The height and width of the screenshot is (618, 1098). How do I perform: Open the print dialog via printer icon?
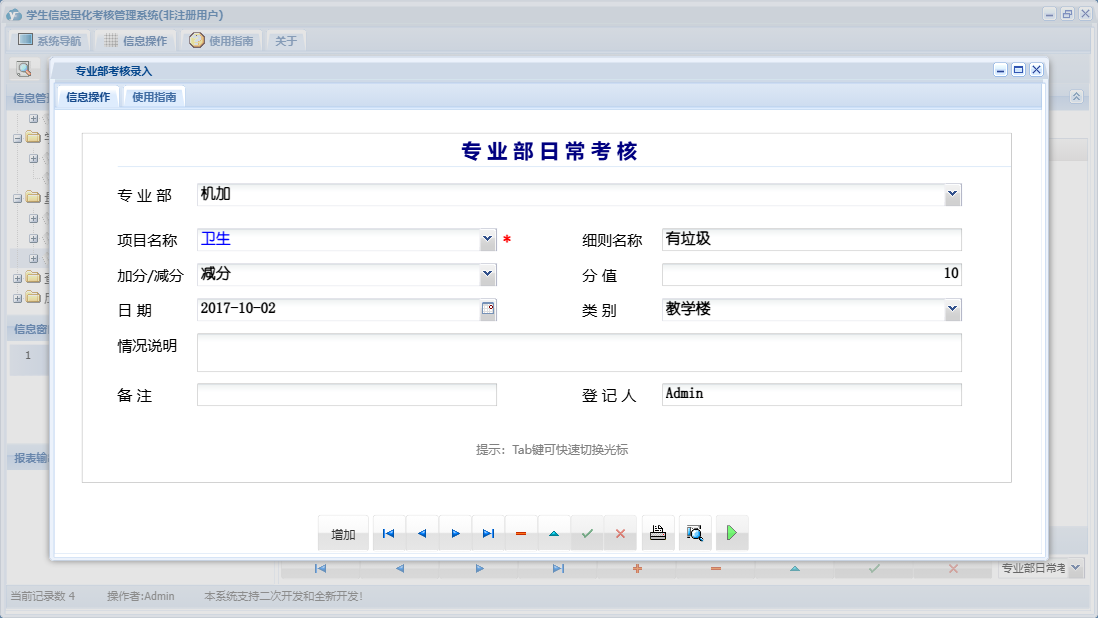tap(657, 533)
